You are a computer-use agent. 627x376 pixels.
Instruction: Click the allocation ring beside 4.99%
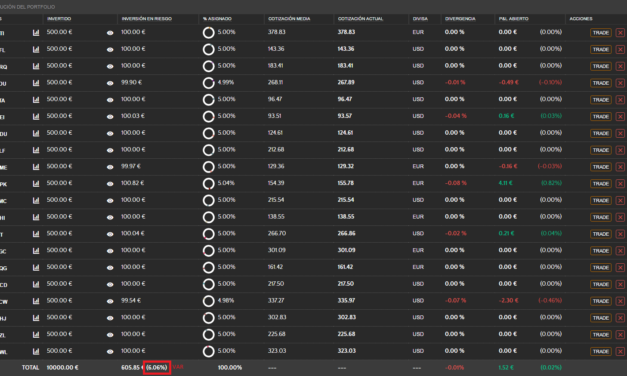pos(208,83)
